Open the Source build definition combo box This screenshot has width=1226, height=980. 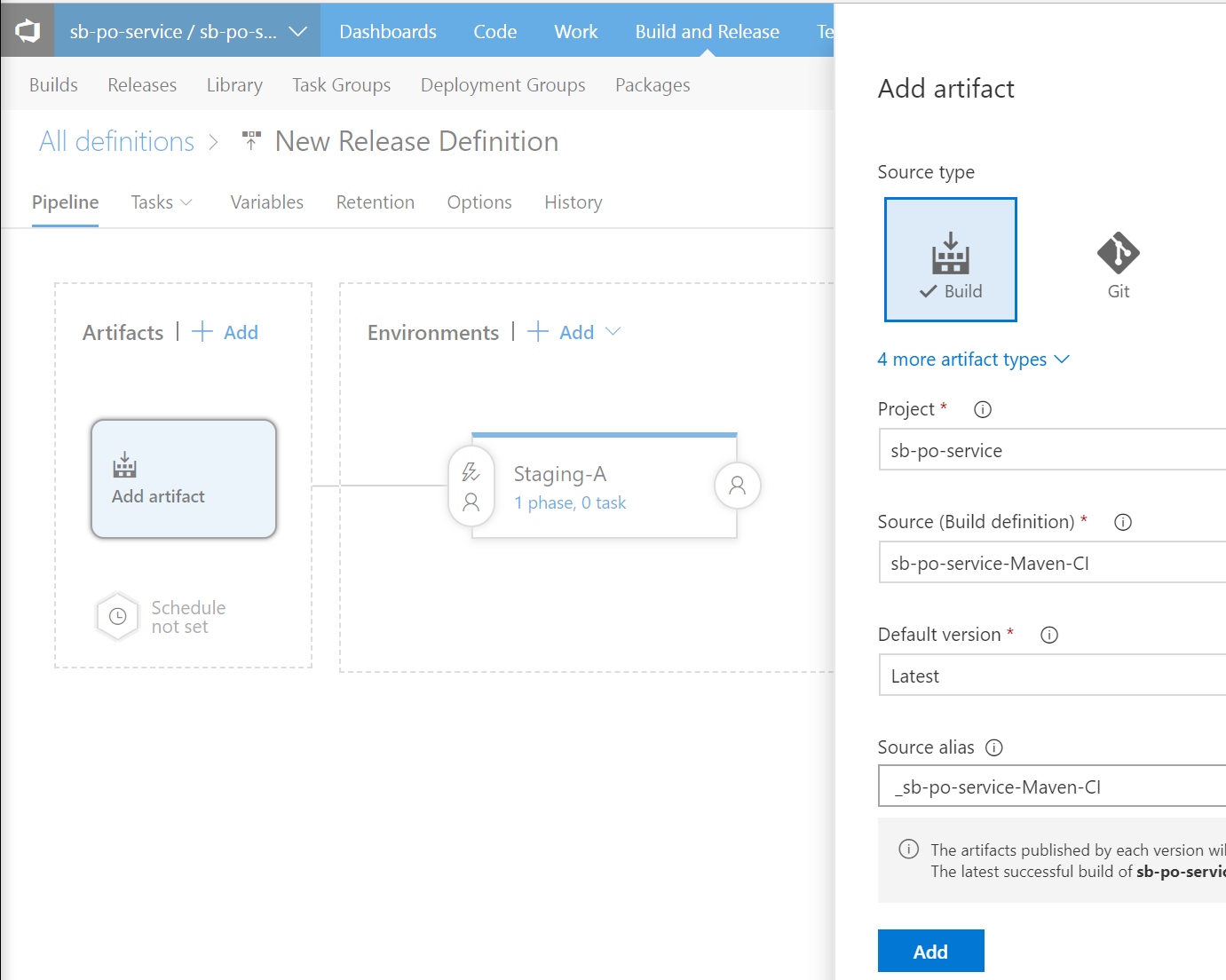(1053, 563)
